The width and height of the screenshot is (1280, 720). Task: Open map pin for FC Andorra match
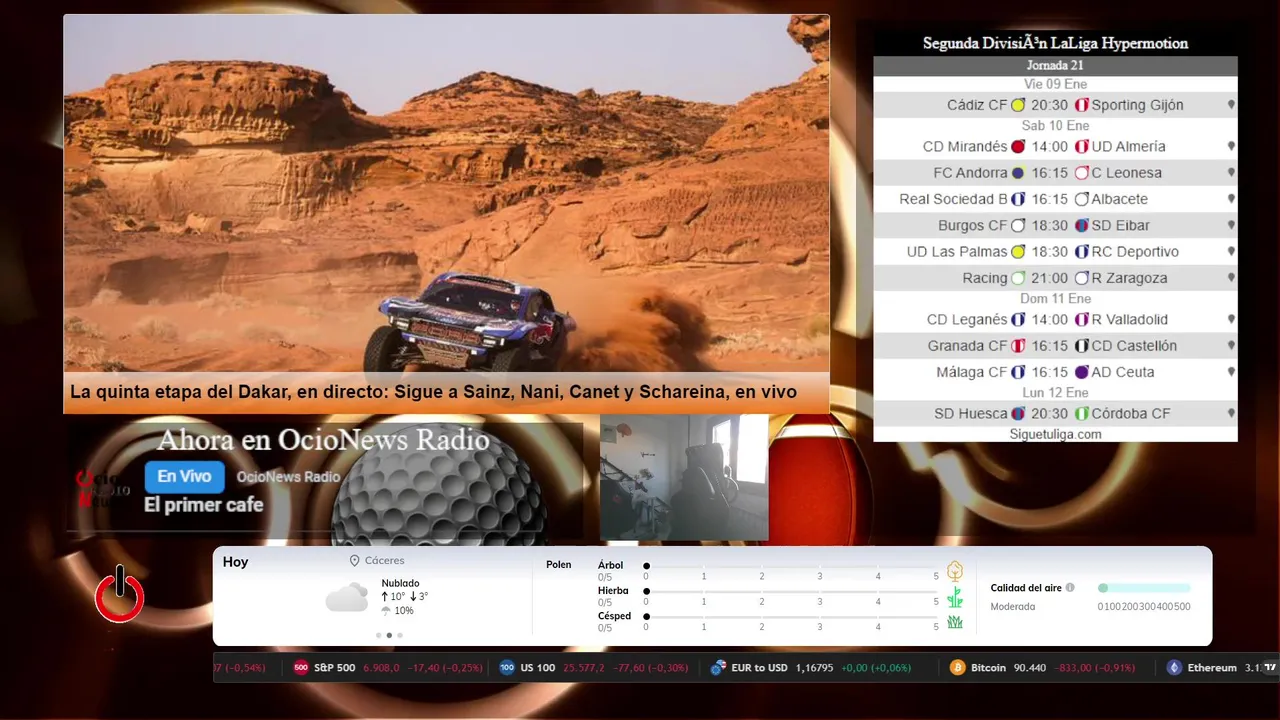tap(1231, 173)
